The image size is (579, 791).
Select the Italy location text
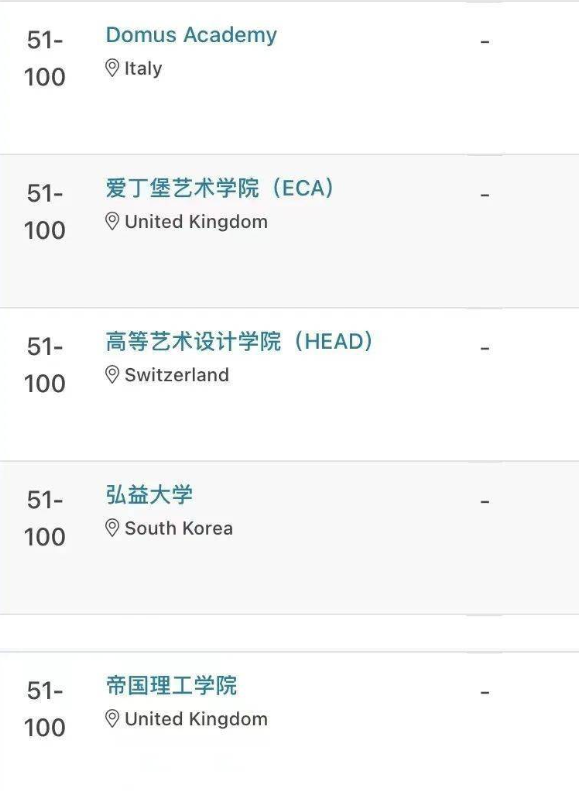click(x=143, y=69)
